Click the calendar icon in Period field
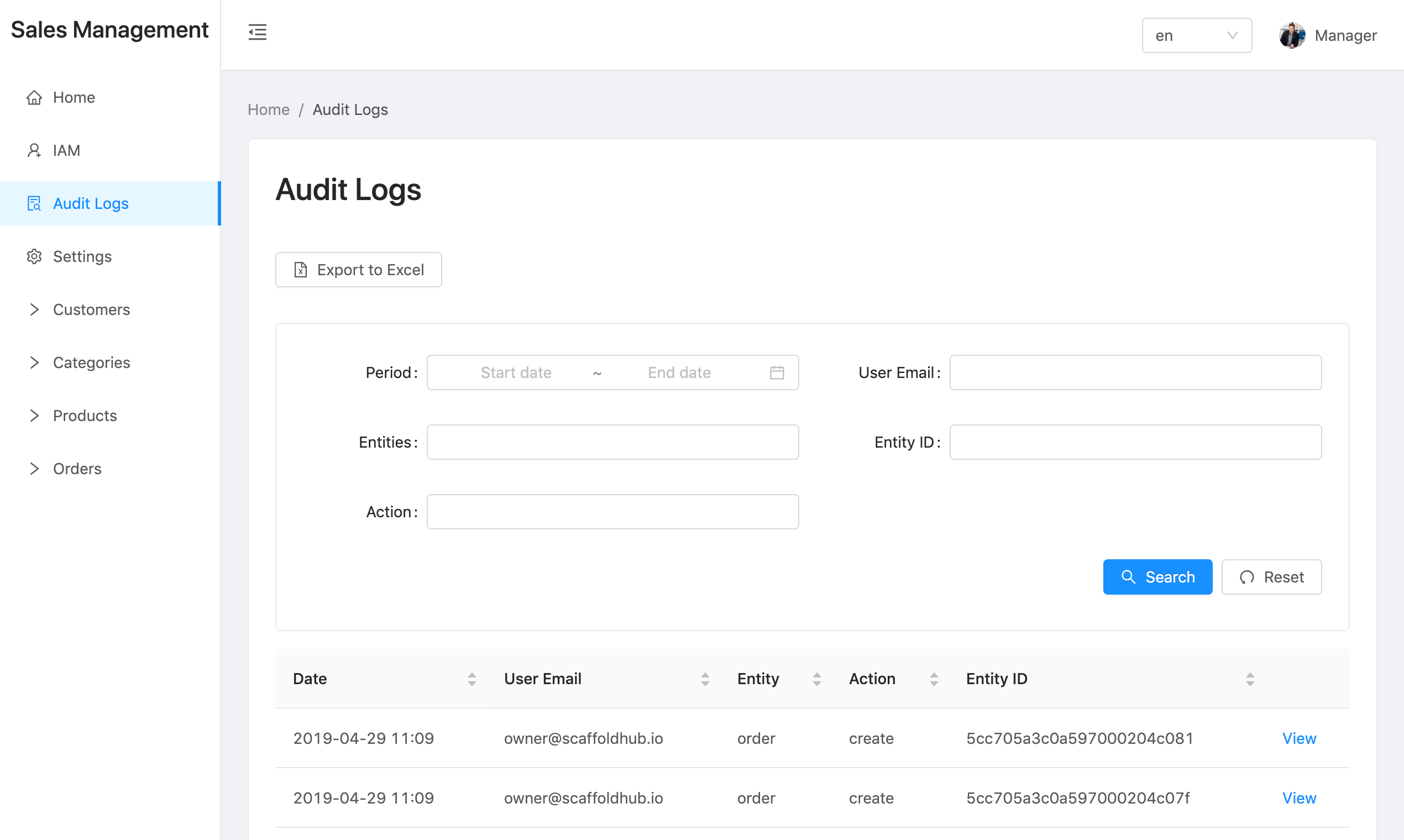Image resolution: width=1404 pixels, height=840 pixels. (777, 372)
